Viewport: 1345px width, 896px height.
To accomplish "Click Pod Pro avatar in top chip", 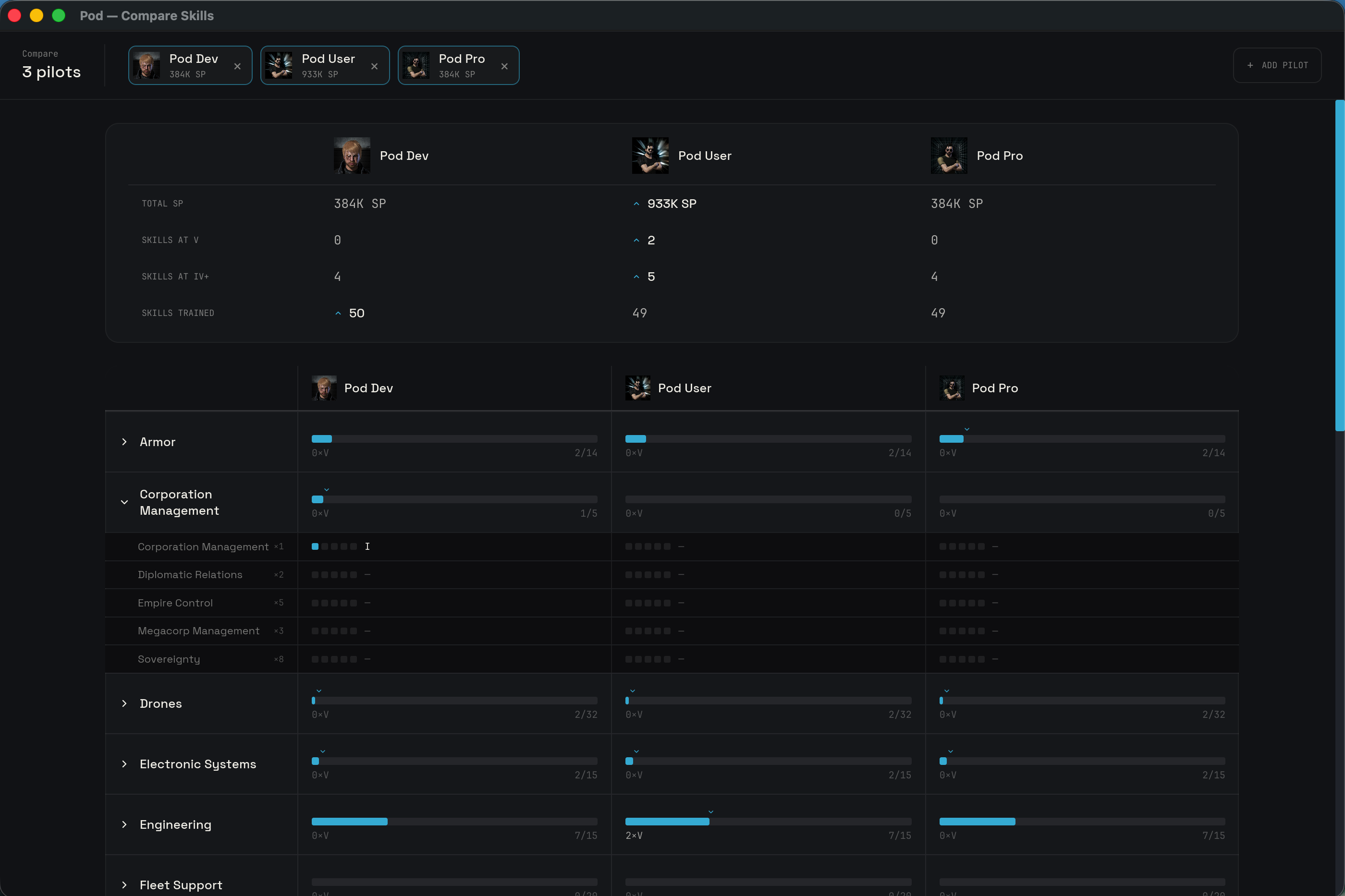I will tap(416, 65).
